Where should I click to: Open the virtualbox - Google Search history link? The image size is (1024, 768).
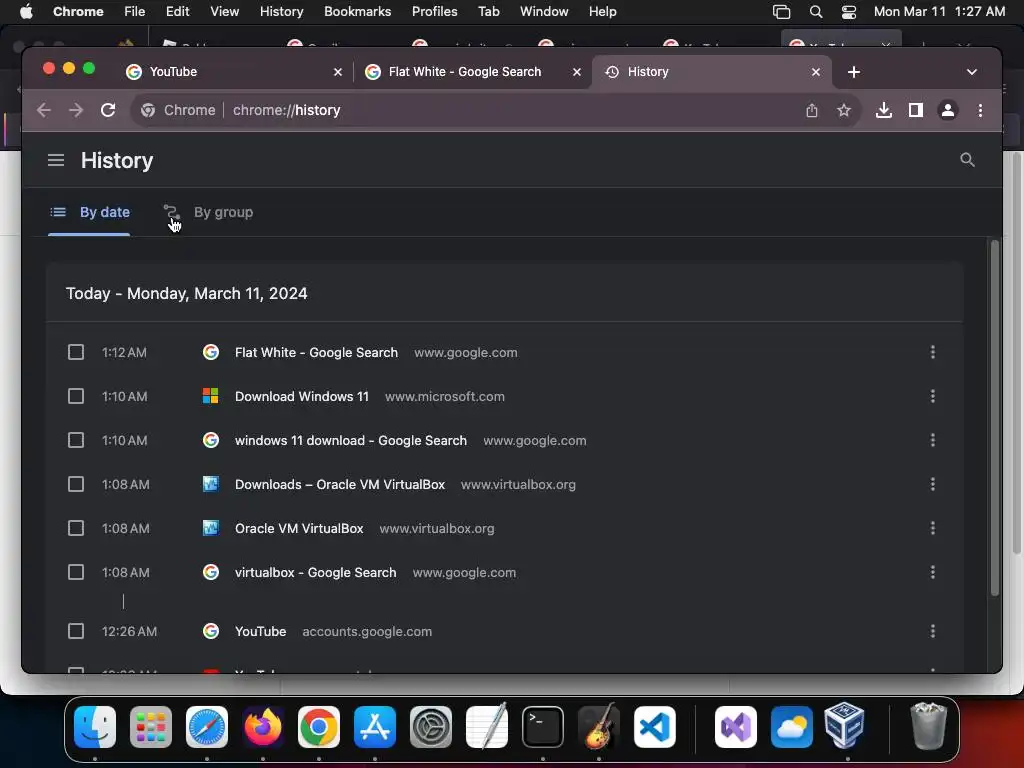click(315, 572)
